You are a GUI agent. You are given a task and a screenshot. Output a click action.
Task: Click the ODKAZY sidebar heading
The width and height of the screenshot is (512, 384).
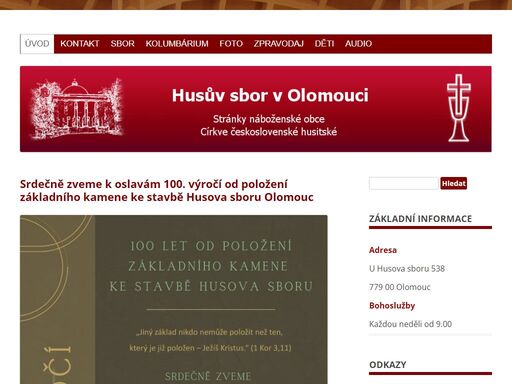pyautogui.click(x=388, y=365)
